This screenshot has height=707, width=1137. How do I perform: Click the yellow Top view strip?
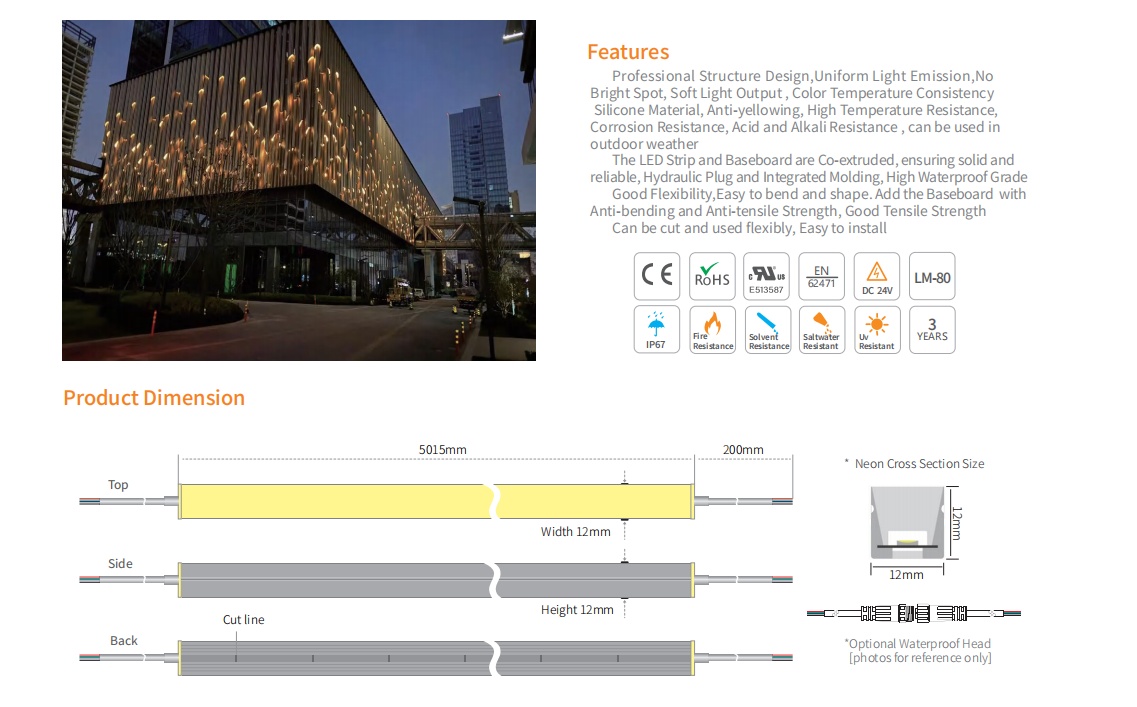[x=330, y=501]
